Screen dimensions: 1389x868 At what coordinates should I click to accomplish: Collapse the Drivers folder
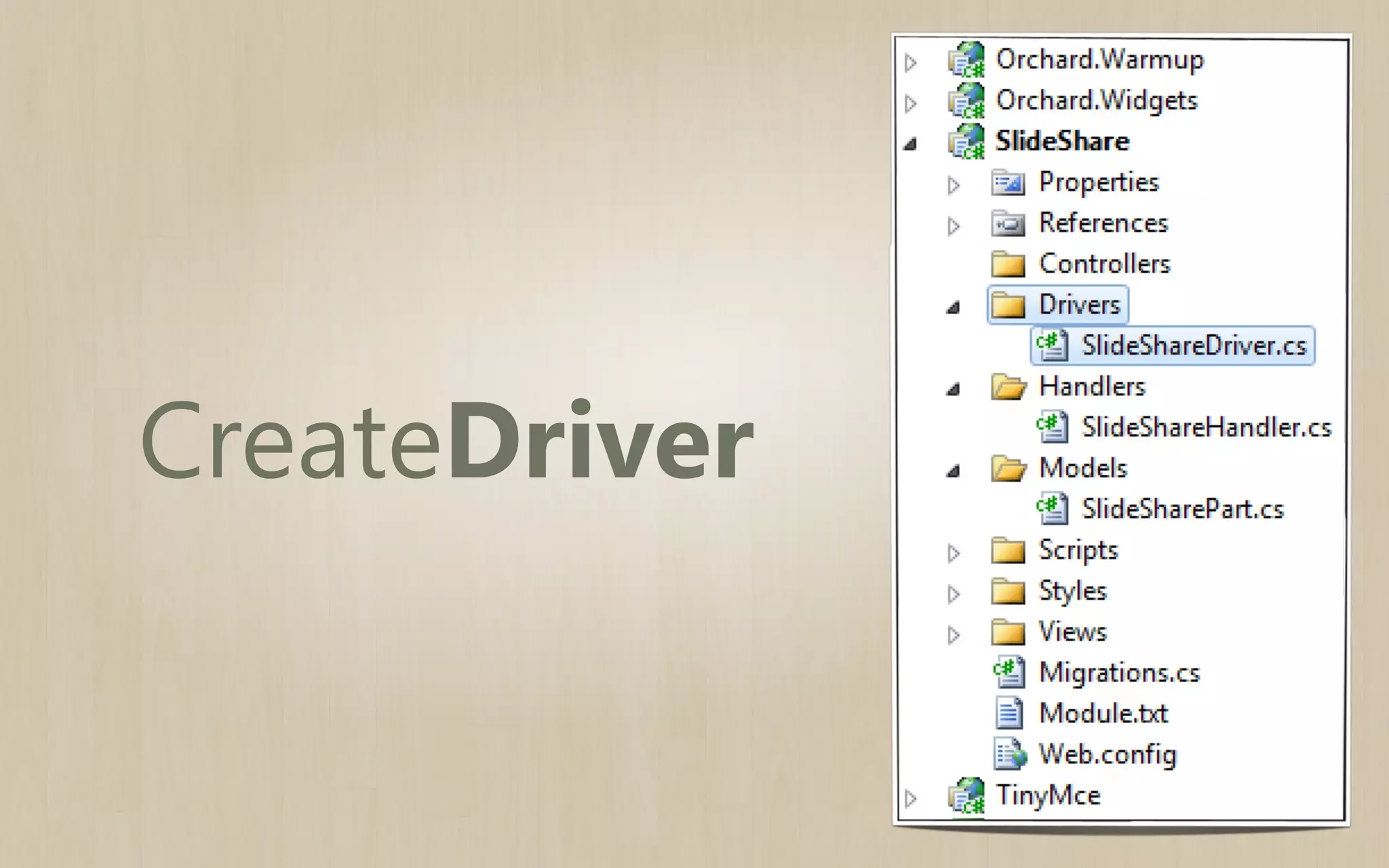pyautogui.click(x=953, y=308)
